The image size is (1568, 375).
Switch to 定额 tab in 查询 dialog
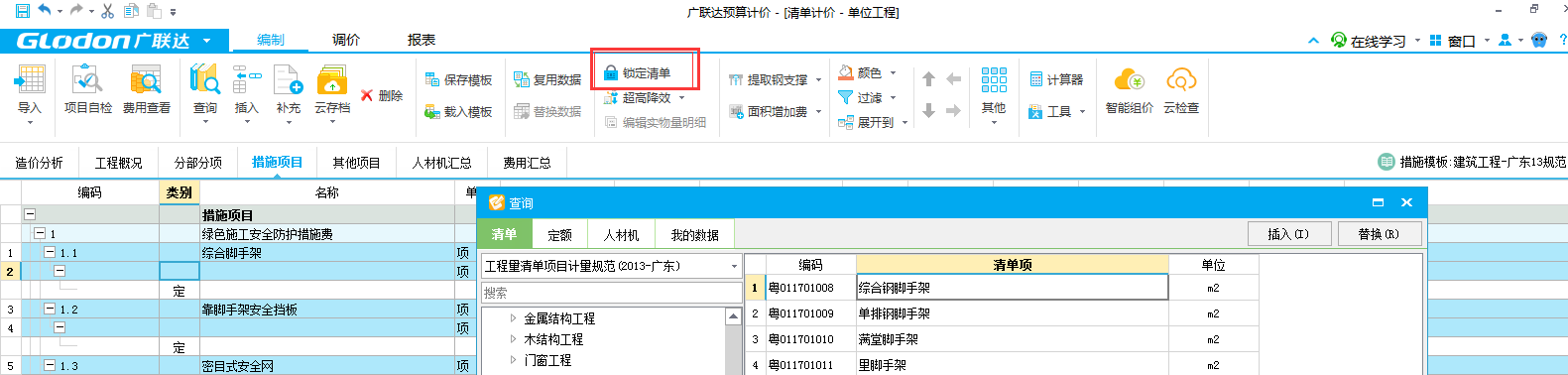coord(559,235)
